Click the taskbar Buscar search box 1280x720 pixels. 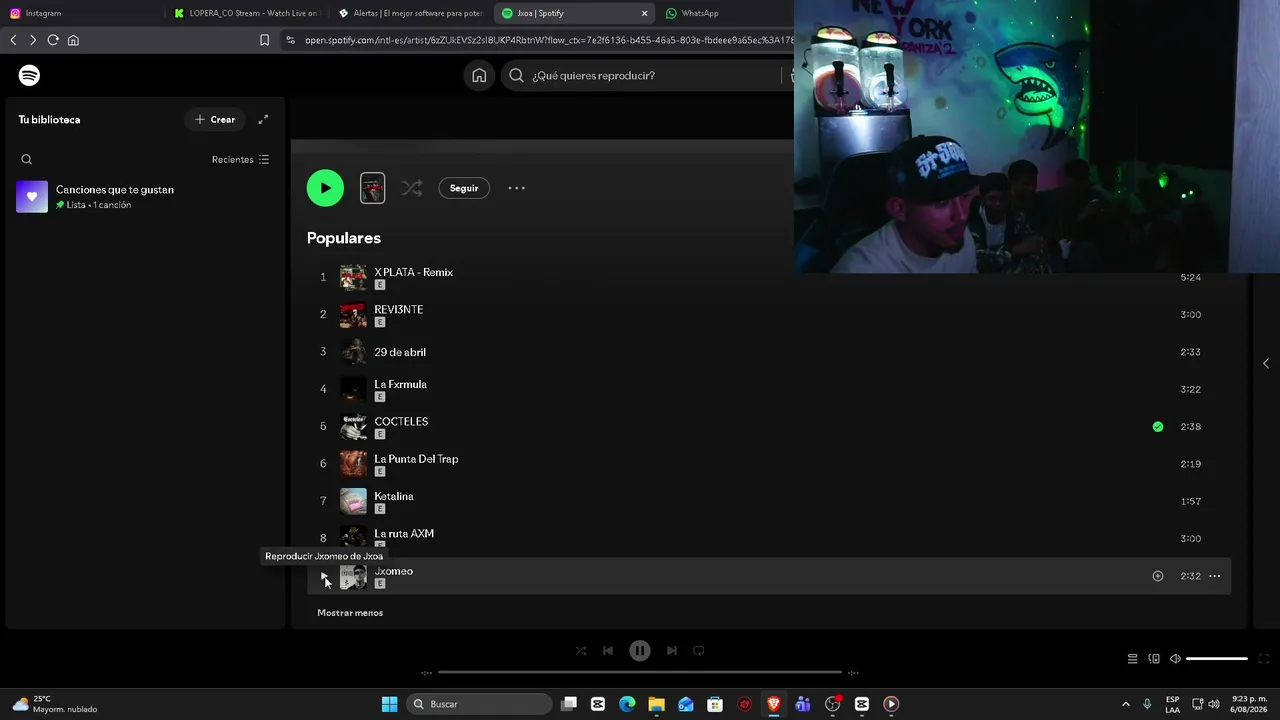[479, 704]
